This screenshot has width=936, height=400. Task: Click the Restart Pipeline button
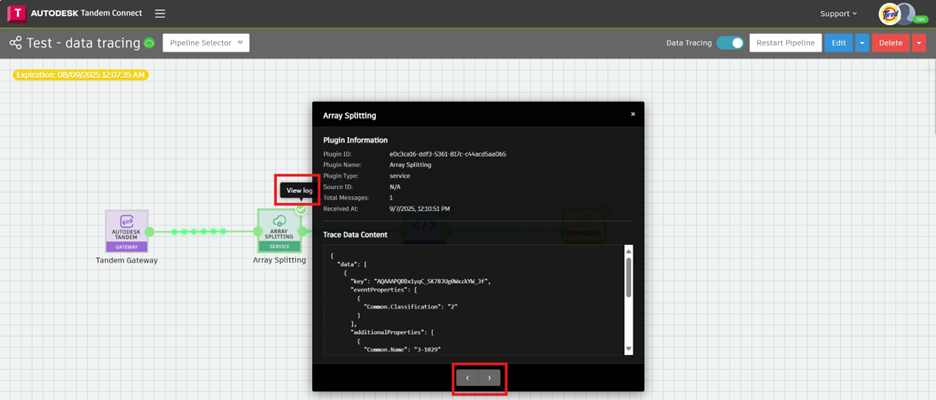[x=785, y=43]
